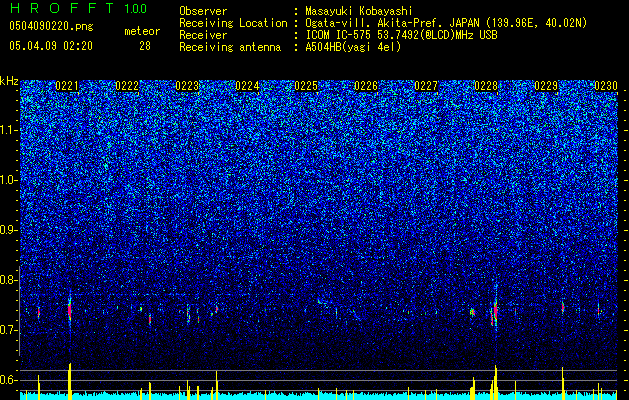Click the Observer label
Image resolution: width=629 pixels, height=400 pixels.
tap(203, 11)
